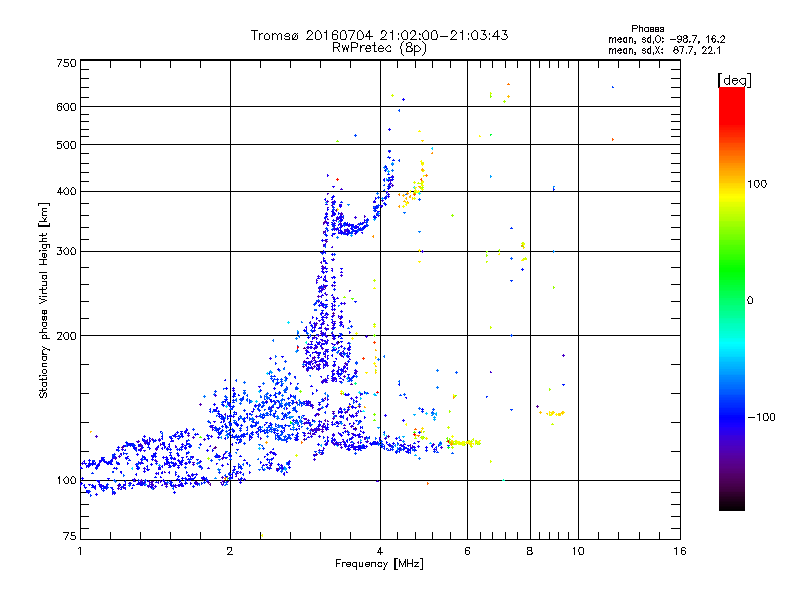The height and width of the screenshot is (600, 800).
Task: Click the '200' y-axis tick label
Action: pyautogui.click(x=66, y=336)
